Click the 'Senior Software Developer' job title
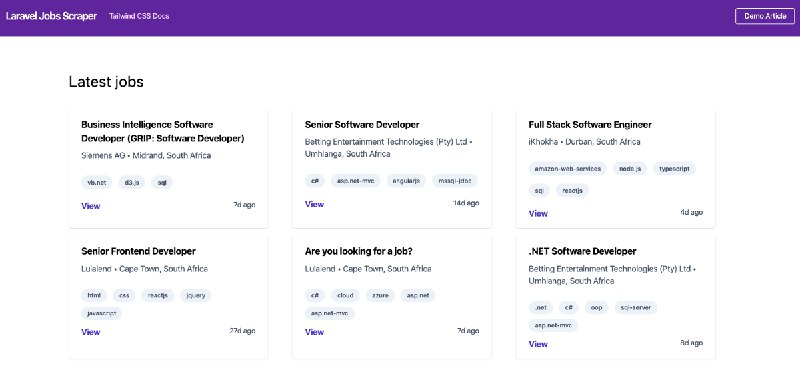 362,125
